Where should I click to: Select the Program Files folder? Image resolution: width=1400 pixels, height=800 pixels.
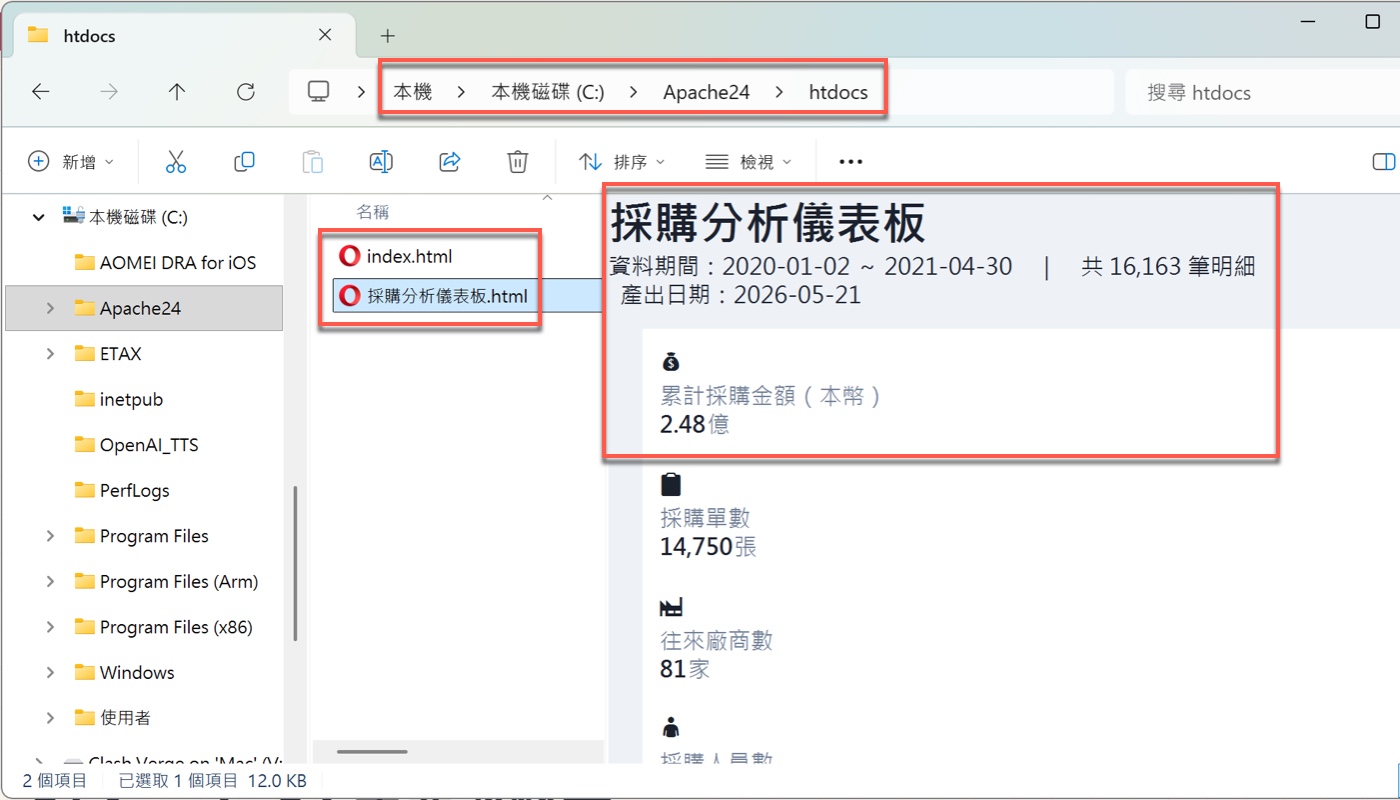coord(142,536)
